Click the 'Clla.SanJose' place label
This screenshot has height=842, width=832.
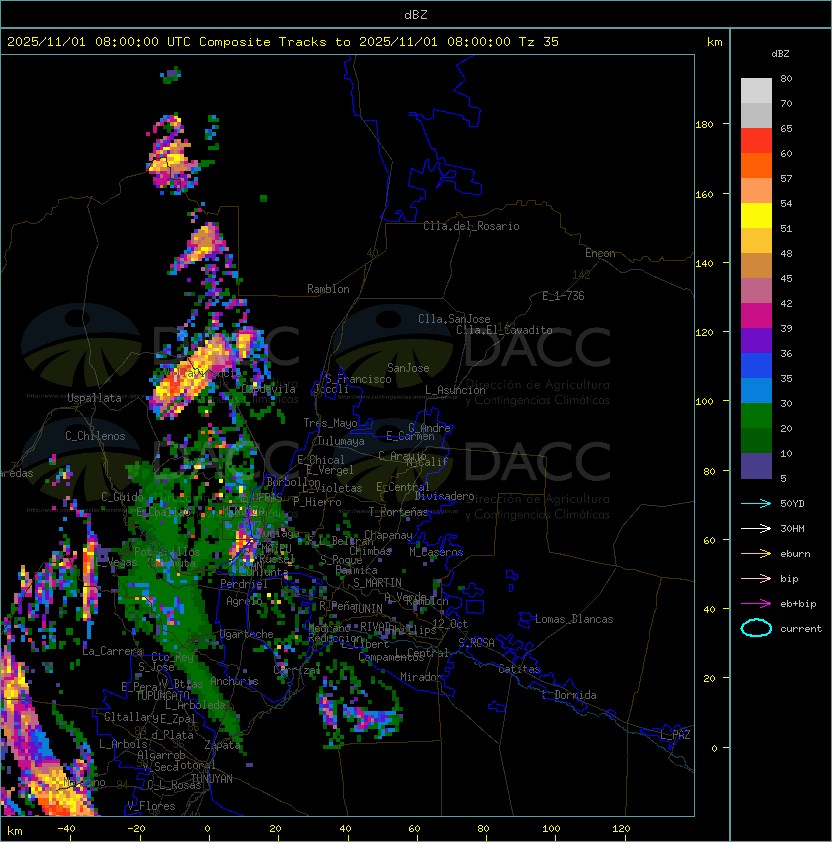pyautogui.click(x=454, y=319)
